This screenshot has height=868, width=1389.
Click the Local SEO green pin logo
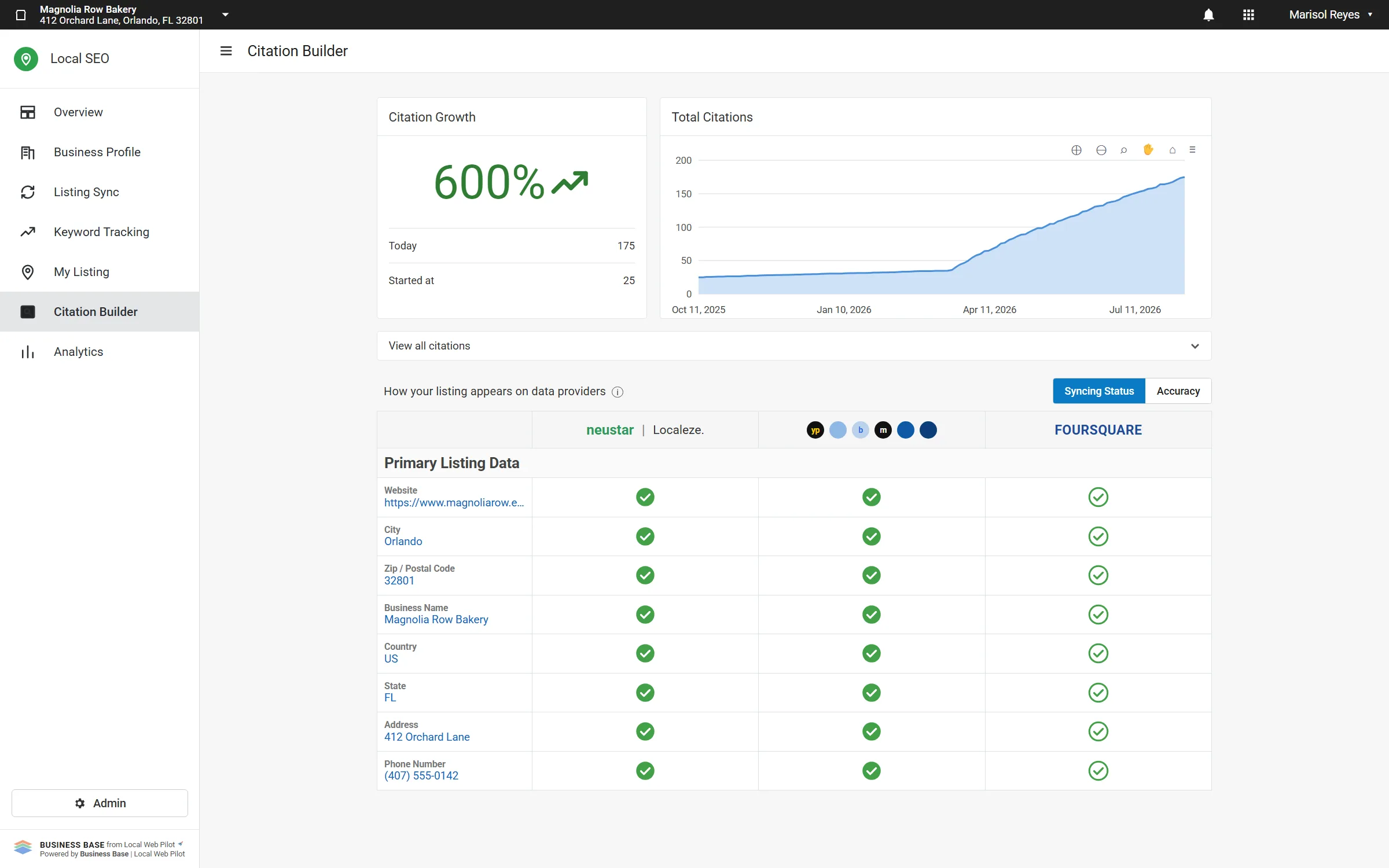(x=26, y=58)
